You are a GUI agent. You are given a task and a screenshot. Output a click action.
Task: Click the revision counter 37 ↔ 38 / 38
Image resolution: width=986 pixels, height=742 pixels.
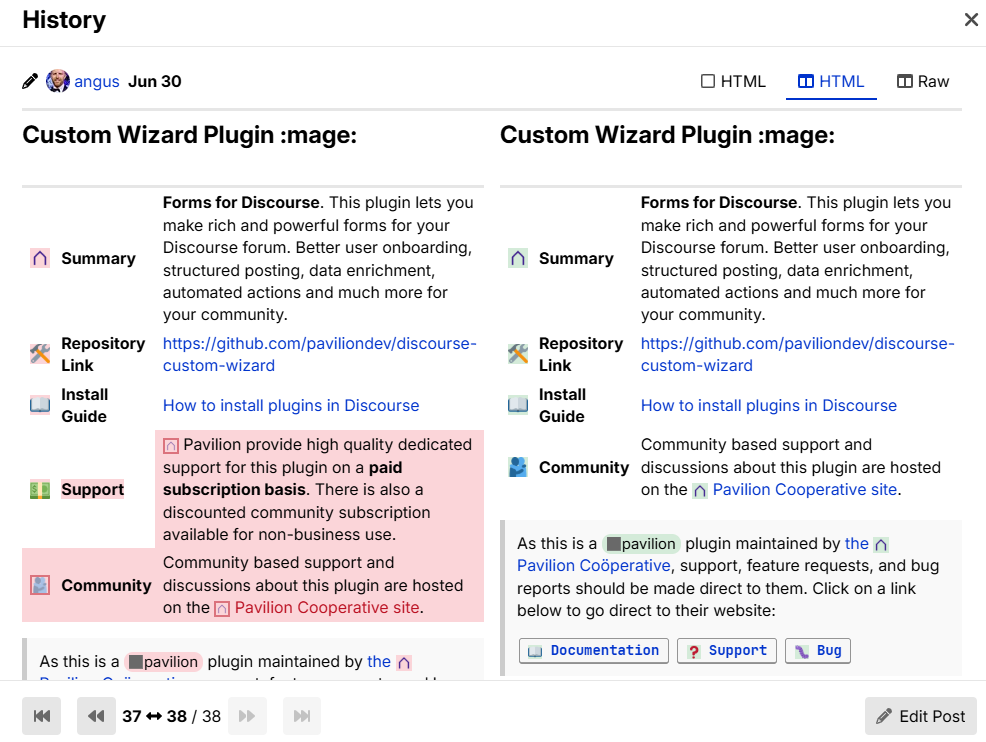(172, 716)
